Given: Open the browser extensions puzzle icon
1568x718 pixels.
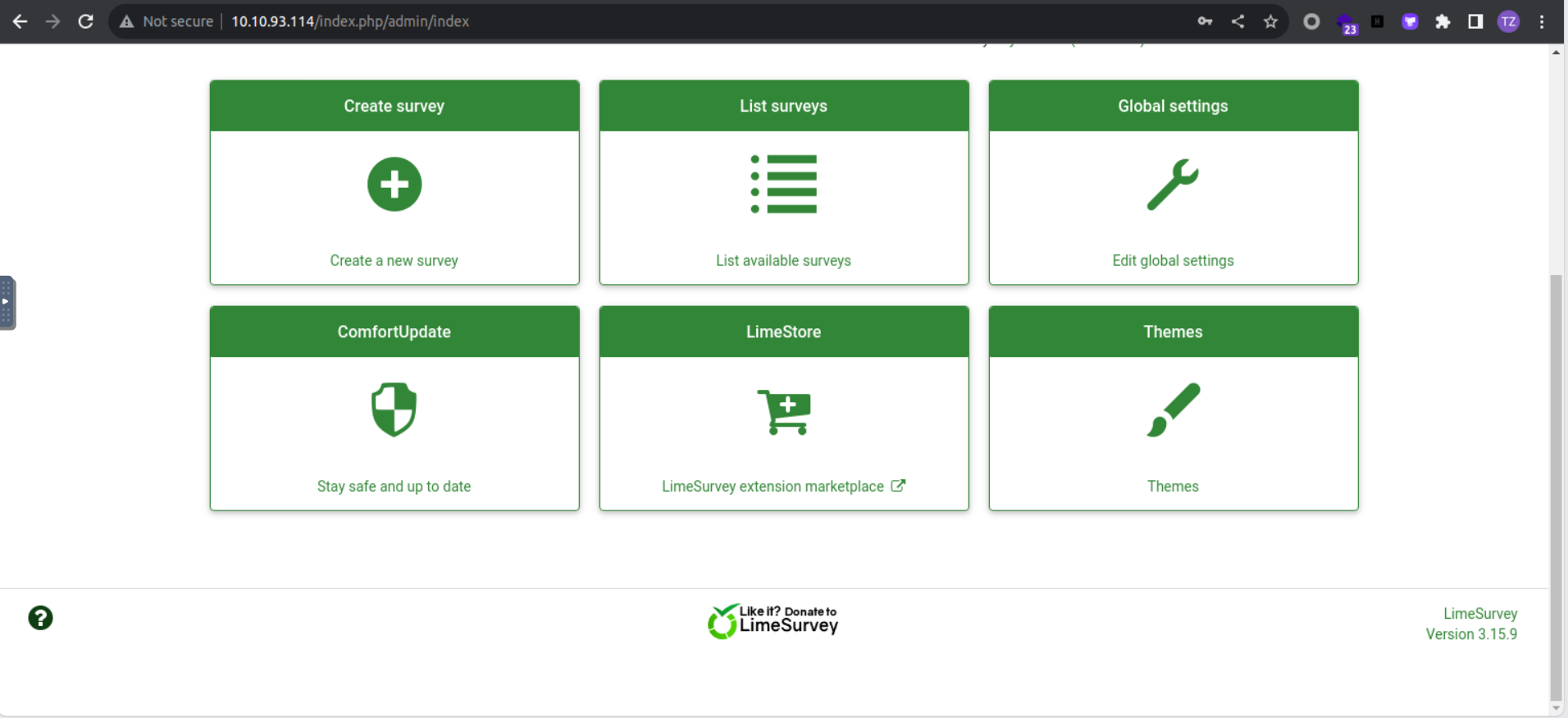Looking at the screenshot, I should tap(1443, 21).
